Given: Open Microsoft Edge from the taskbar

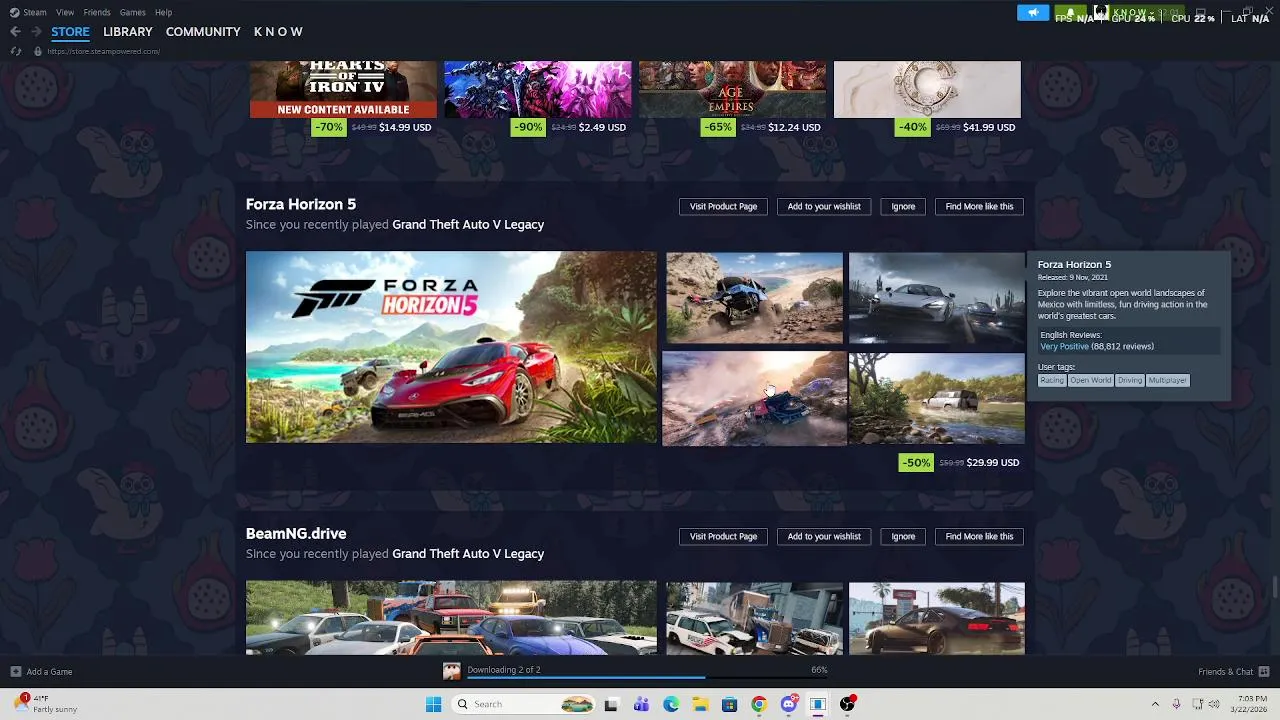Looking at the screenshot, I should 671,704.
